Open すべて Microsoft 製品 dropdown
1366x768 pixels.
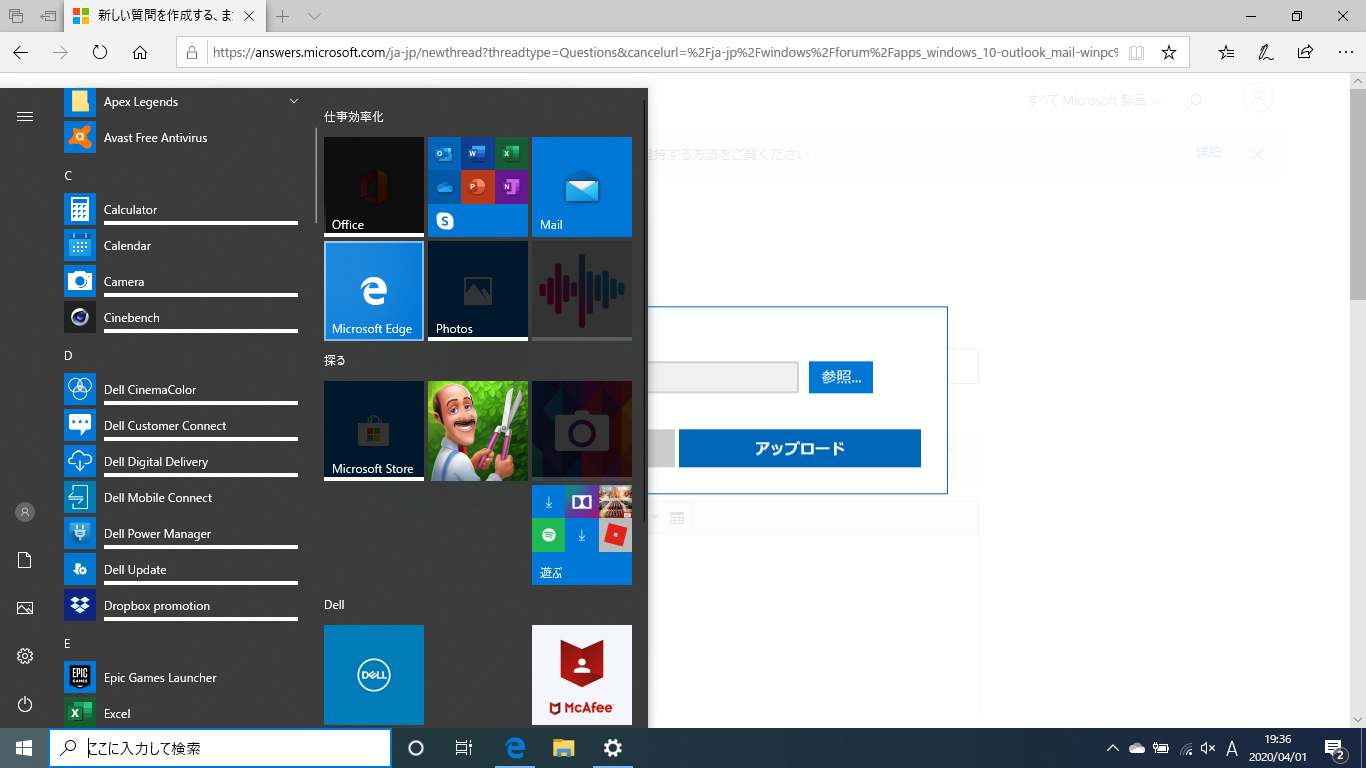pyautogui.click(x=1095, y=101)
